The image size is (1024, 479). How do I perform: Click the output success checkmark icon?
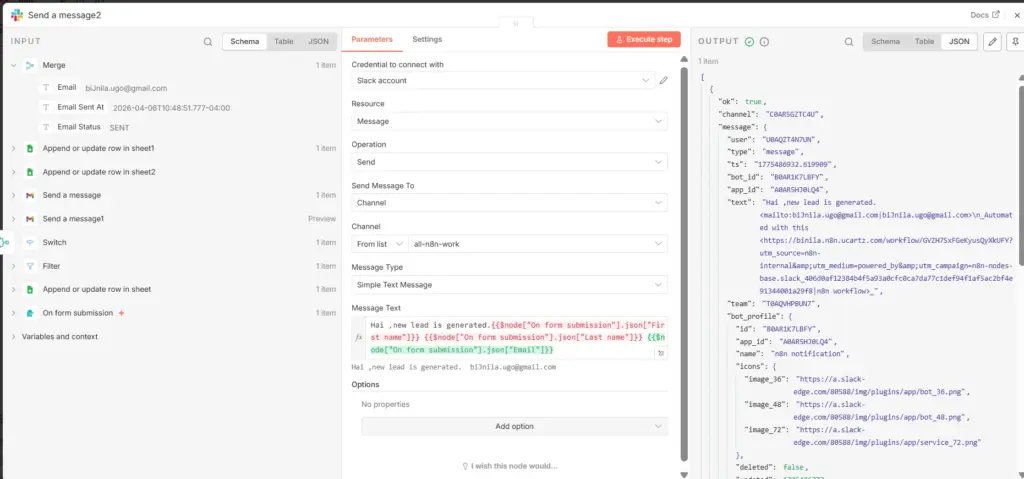pyautogui.click(x=750, y=41)
